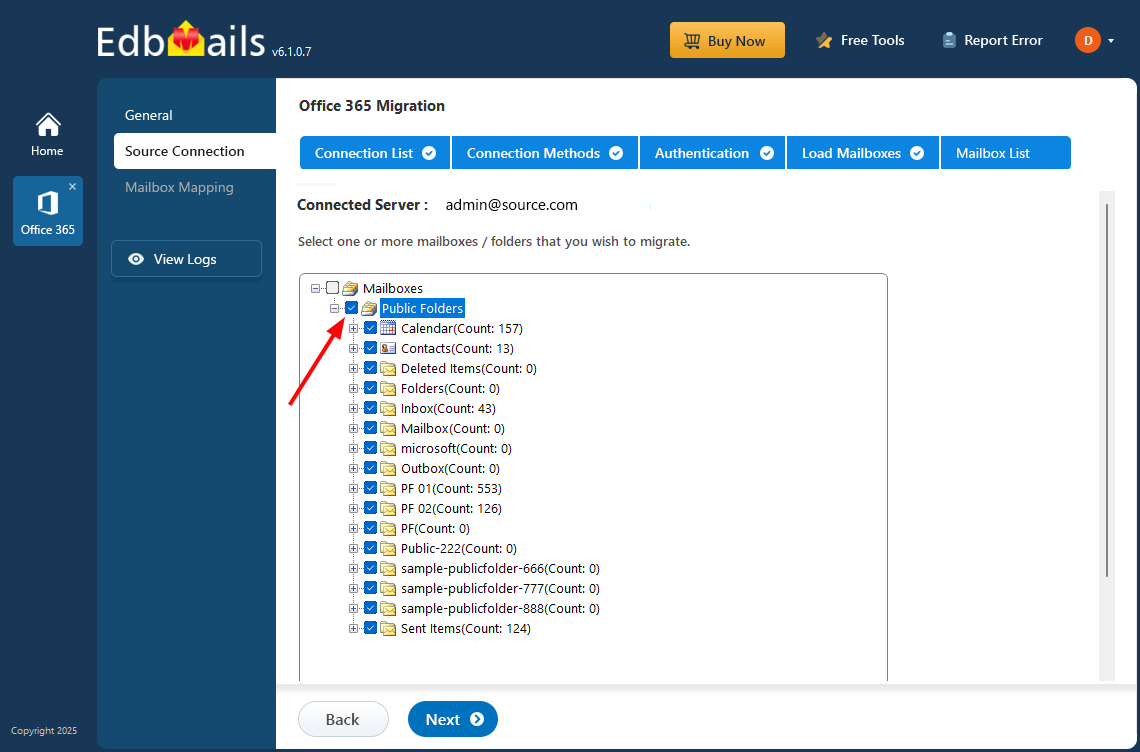This screenshot has height=752, width=1140.
Task: Open the Free Tools link
Action: pos(860,41)
